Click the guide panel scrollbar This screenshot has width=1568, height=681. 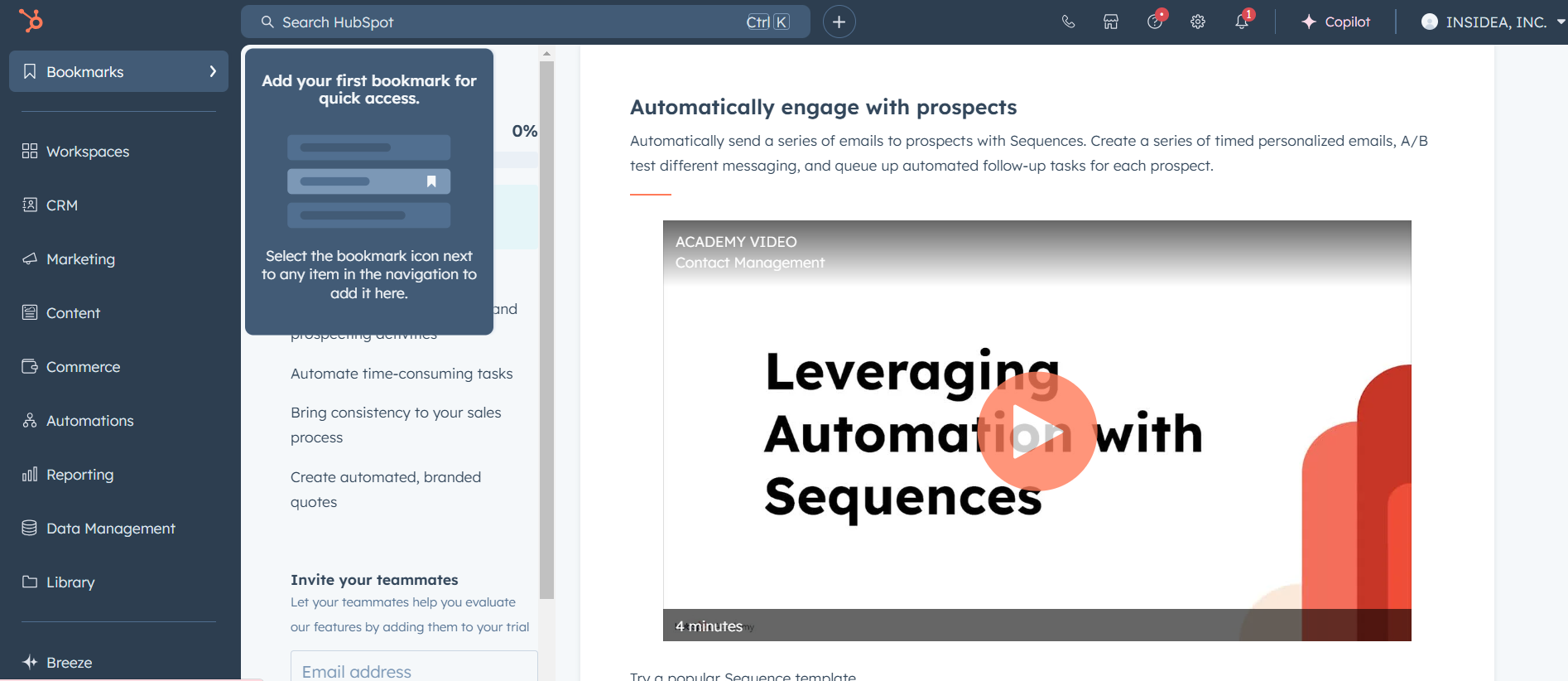pos(546,330)
